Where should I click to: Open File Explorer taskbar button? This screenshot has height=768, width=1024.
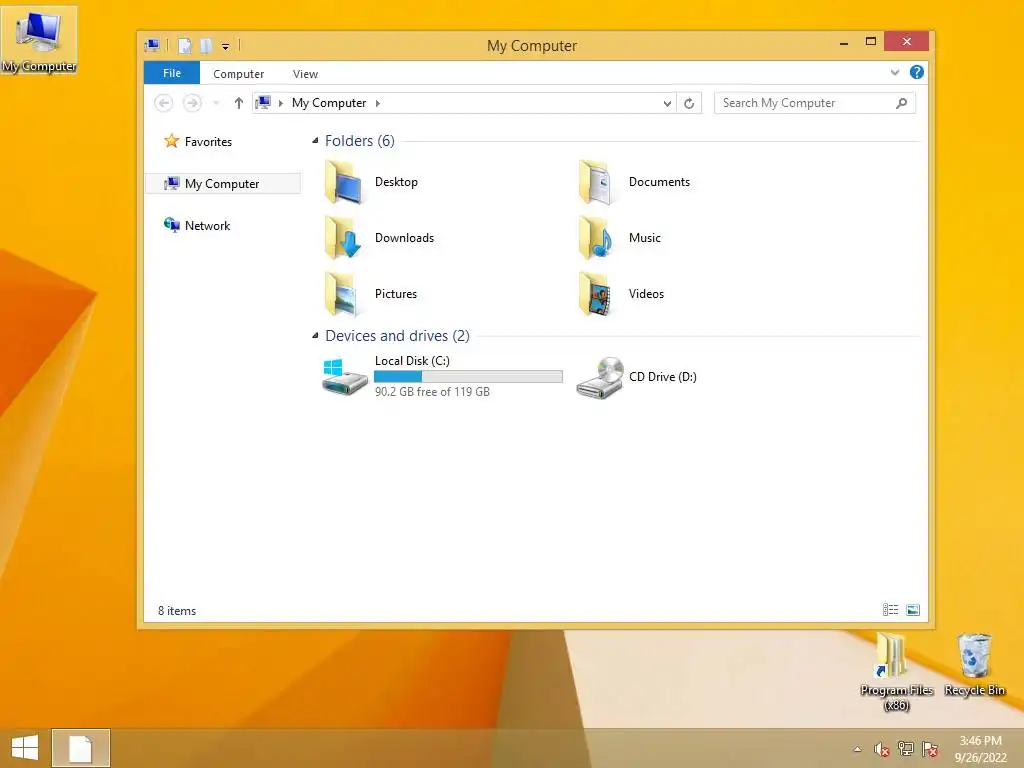[81, 748]
